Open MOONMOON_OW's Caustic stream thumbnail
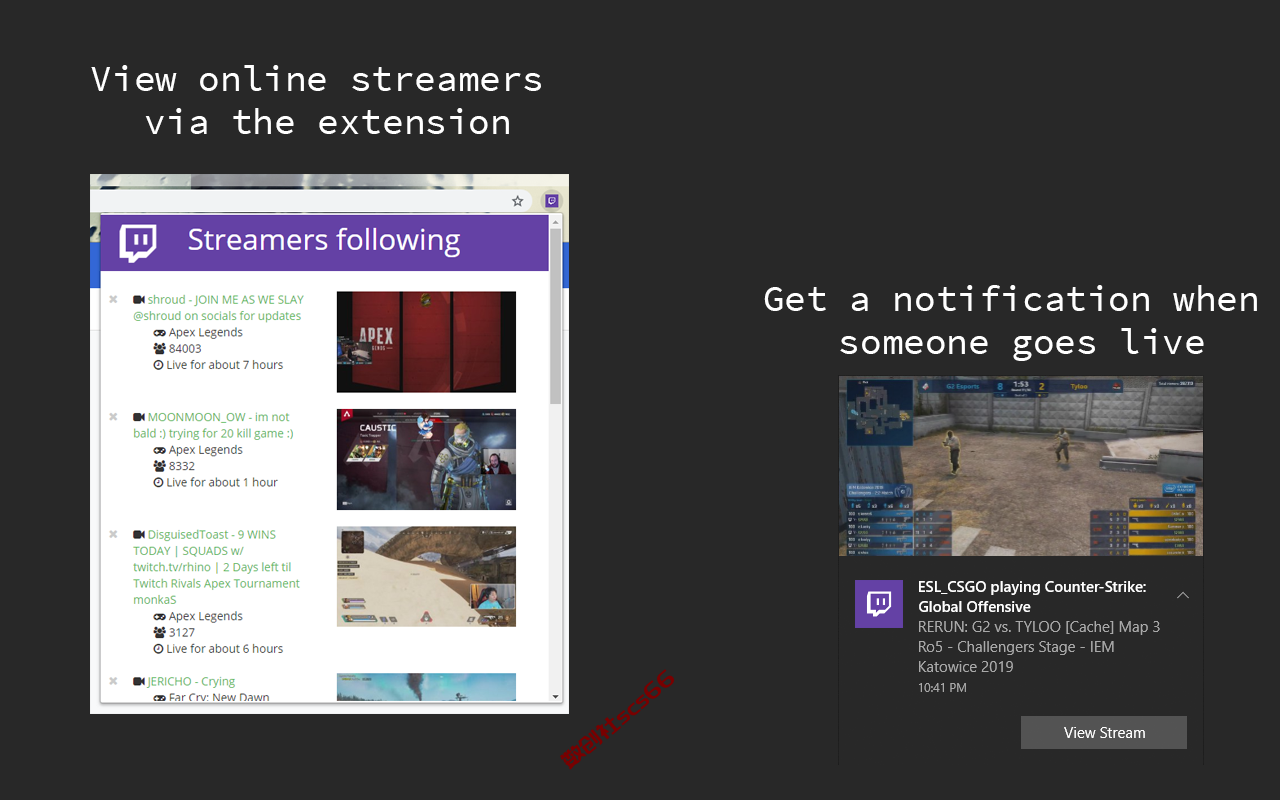Screen dimensions: 1280x800 point(426,459)
